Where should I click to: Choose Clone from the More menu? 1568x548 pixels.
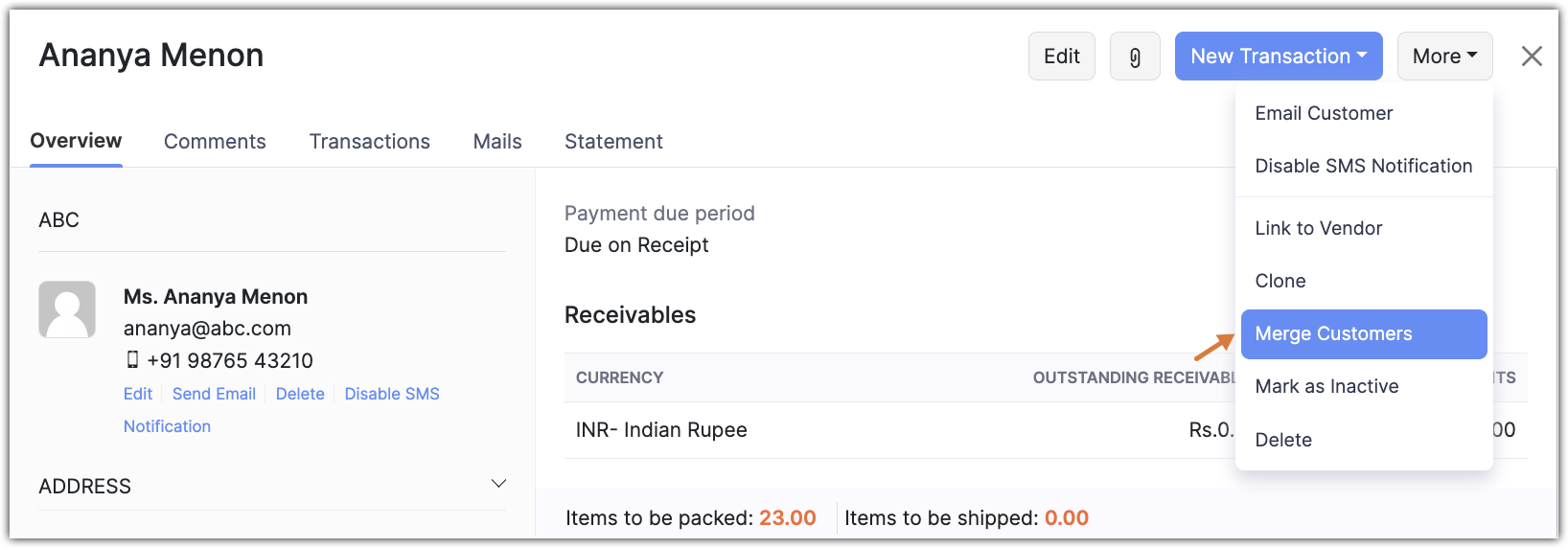pos(1280,281)
